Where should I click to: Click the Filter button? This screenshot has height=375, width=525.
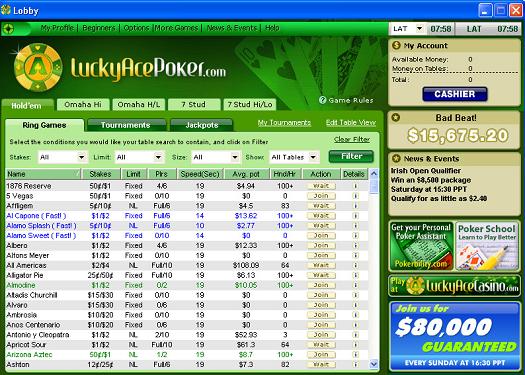click(x=351, y=156)
